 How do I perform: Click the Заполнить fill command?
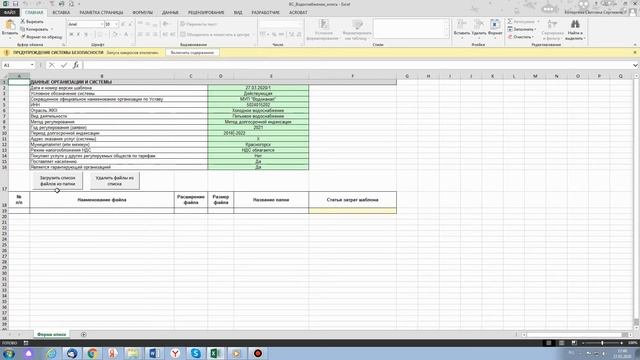(x=522, y=29)
